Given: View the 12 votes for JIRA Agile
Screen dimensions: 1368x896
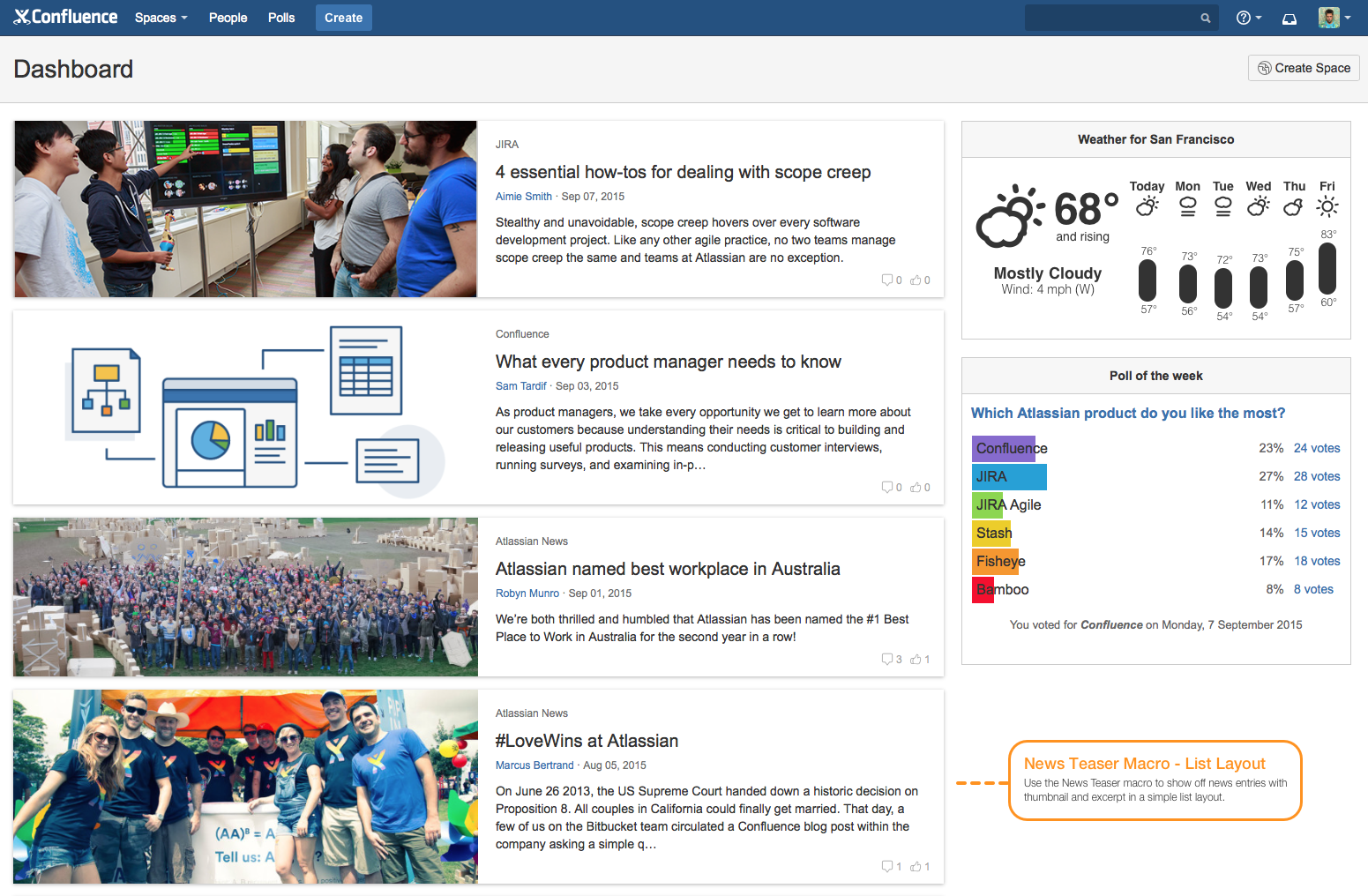Looking at the screenshot, I should 1317,504.
